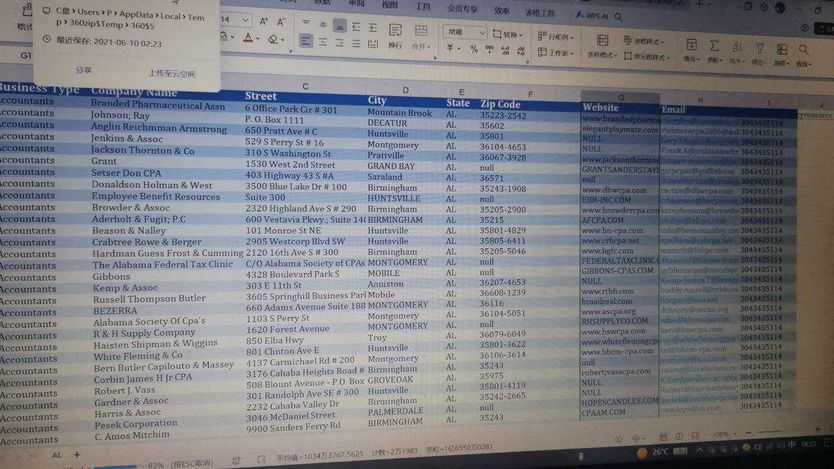
Task: Click the cell styles button
Action: (647, 56)
